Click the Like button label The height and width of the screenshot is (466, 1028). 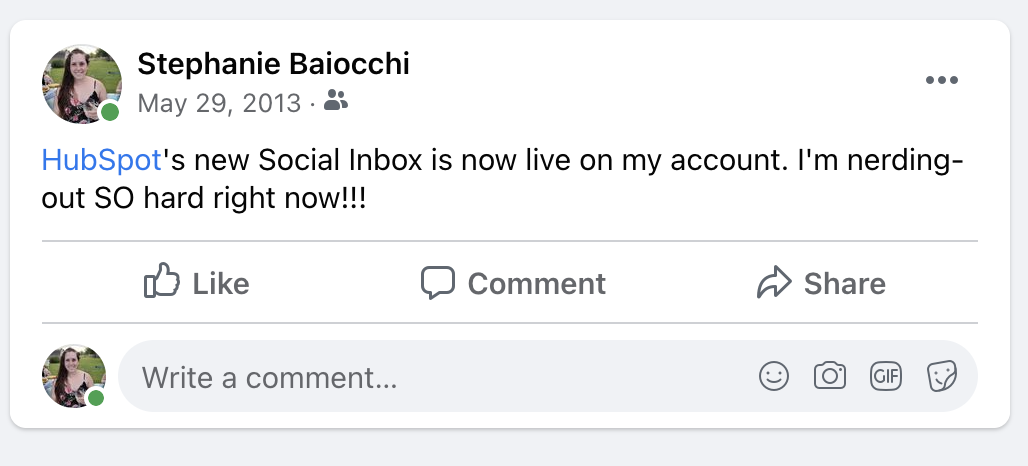click(220, 284)
